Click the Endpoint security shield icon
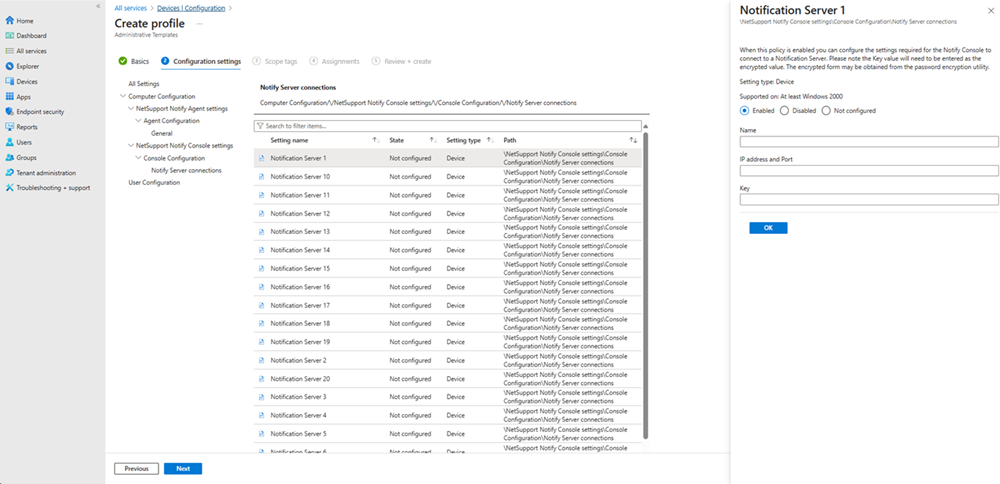 click(9, 112)
